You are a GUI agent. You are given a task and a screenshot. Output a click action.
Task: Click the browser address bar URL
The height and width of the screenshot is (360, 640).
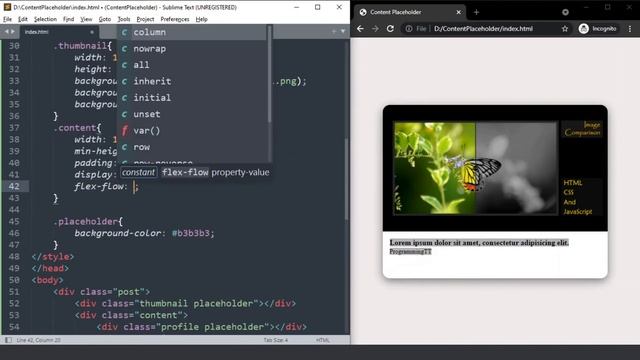pos(483,29)
